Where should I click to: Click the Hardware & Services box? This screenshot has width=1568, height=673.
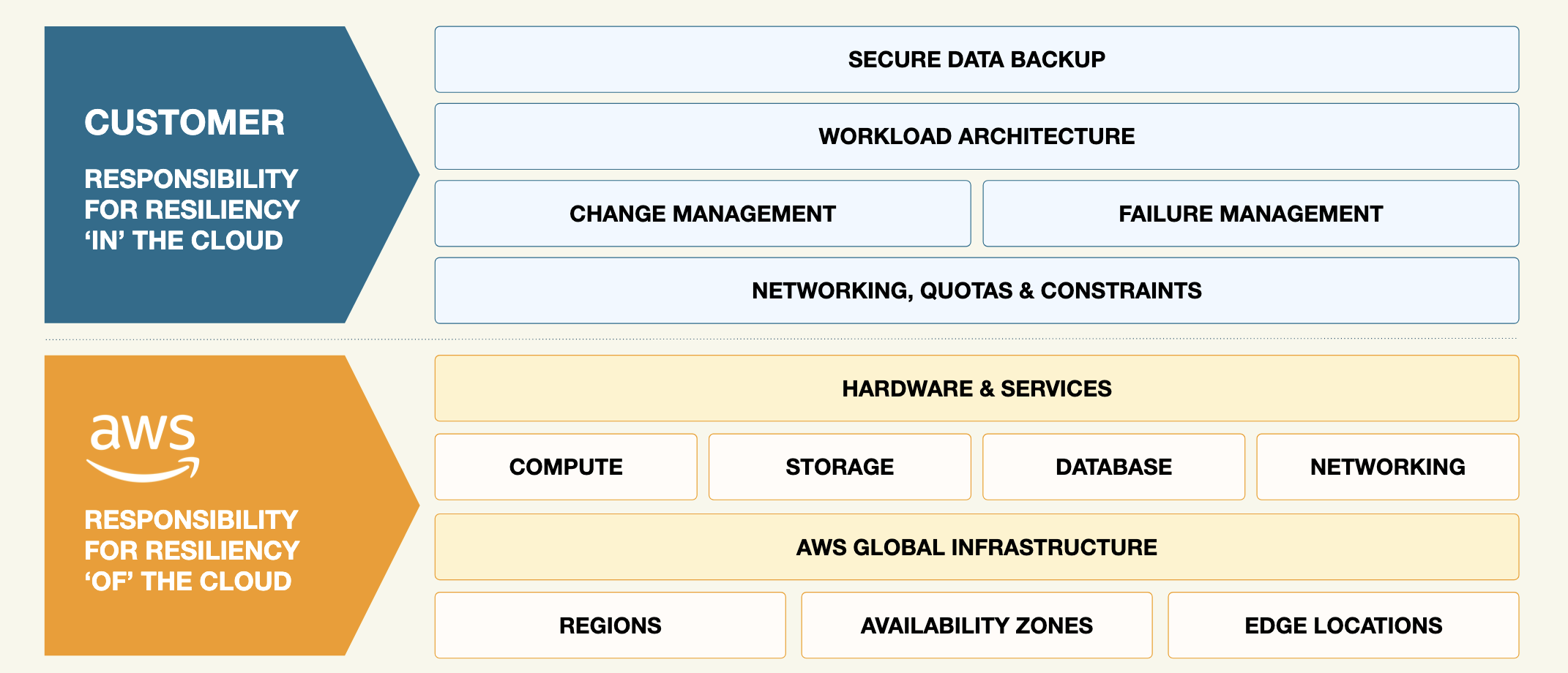tap(977, 388)
